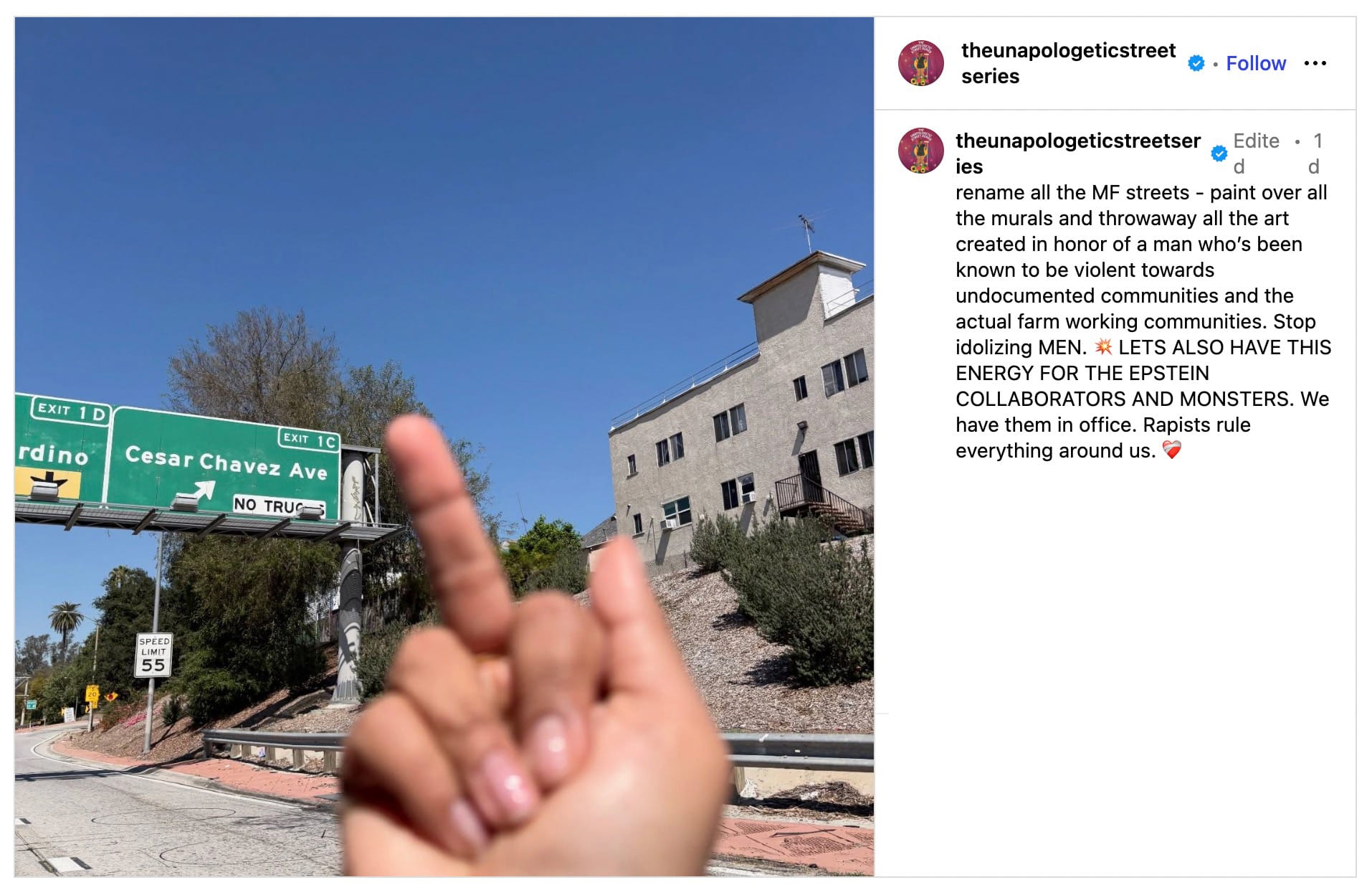1372x895 pixels.
Task: Click the EXIT 1C tab on the sign
Action: [x=309, y=439]
